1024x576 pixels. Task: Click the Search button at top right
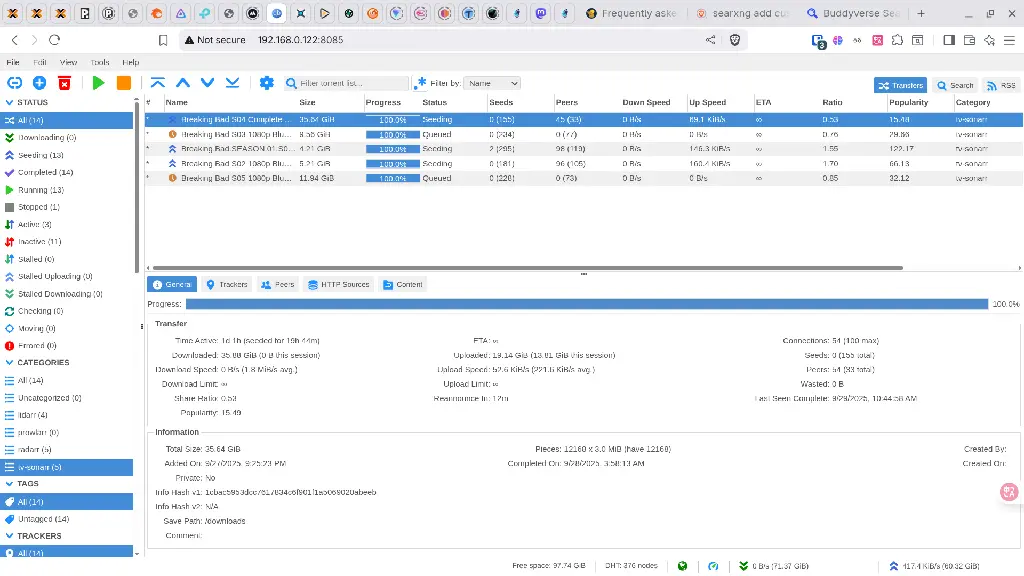pos(955,85)
